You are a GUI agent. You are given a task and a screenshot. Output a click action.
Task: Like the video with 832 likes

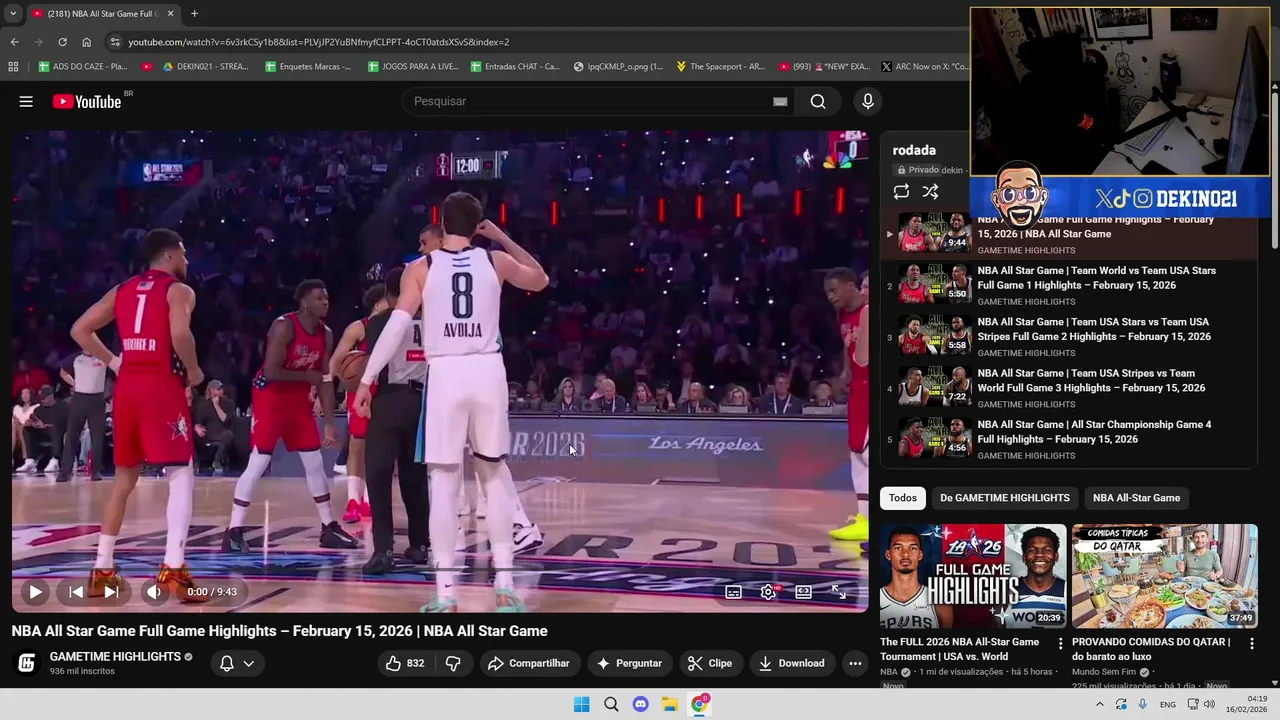pyautogui.click(x=405, y=663)
